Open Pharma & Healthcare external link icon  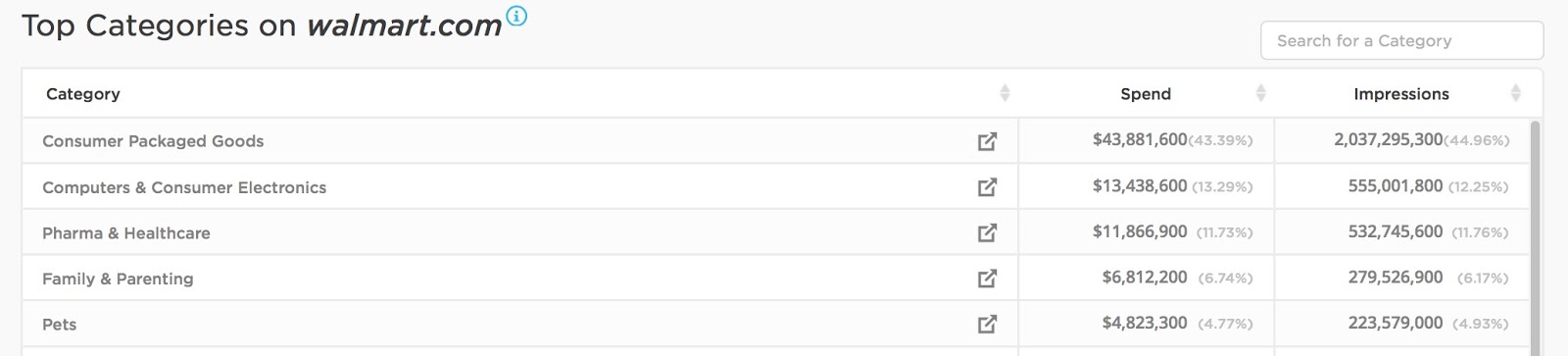987,232
